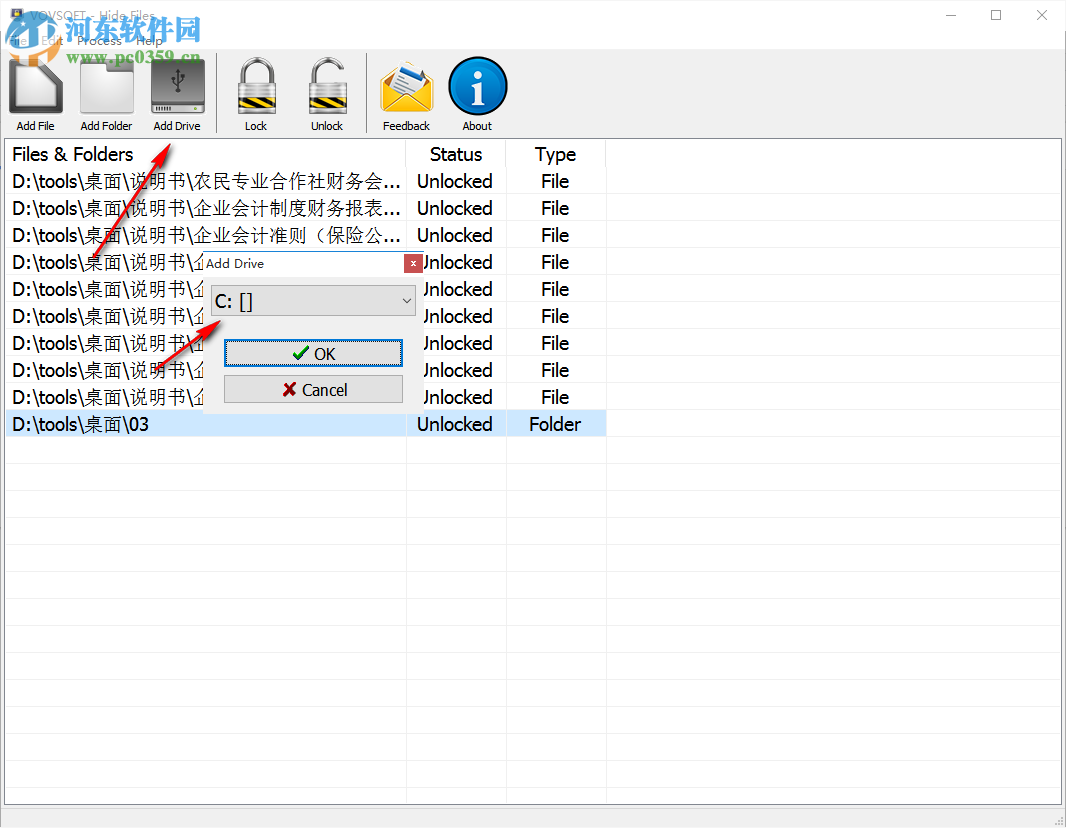
Task: Select the Add Drive USB icon
Action: pos(176,86)
